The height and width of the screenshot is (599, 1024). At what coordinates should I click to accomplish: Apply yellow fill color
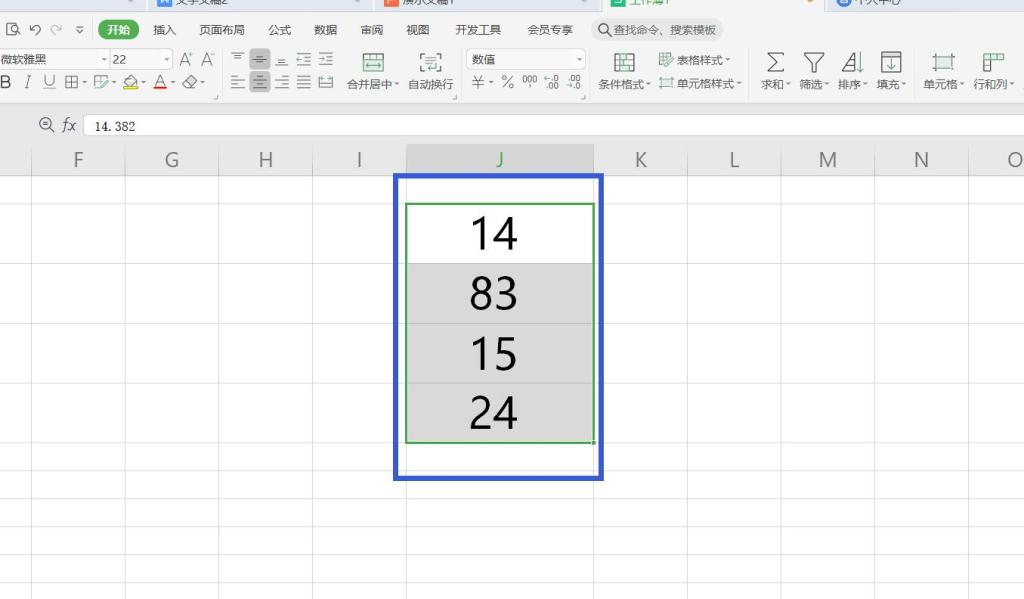131,82
